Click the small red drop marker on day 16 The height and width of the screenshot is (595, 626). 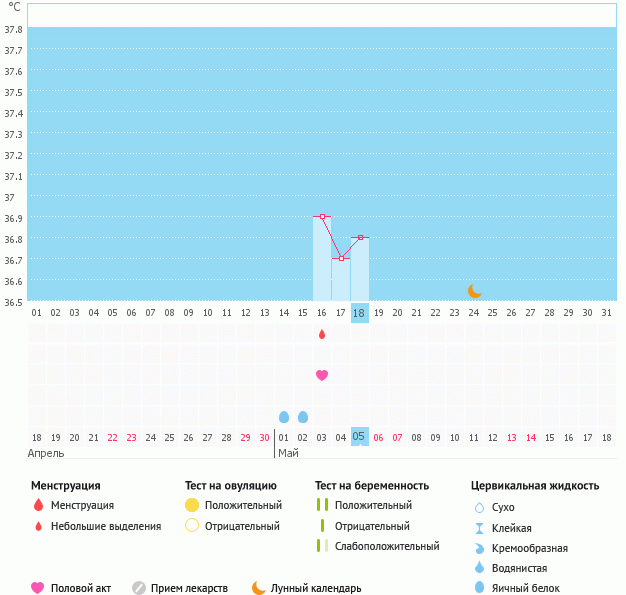(x=322, y=334)
